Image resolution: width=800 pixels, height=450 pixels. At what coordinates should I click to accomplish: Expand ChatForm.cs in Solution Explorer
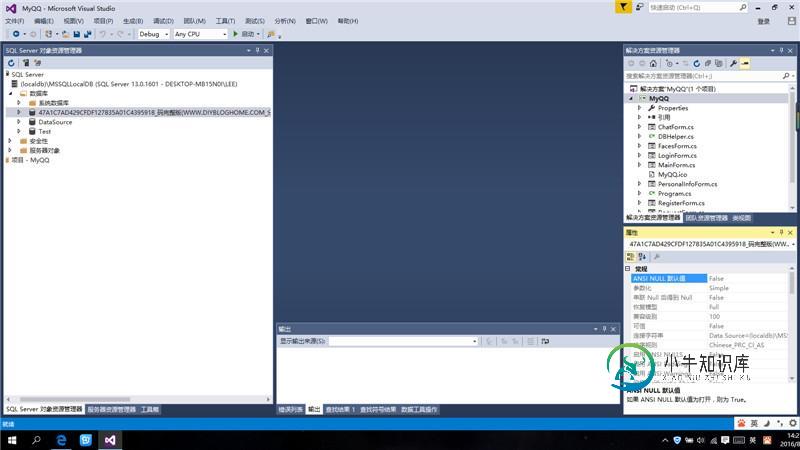click(x=639, y=127)
